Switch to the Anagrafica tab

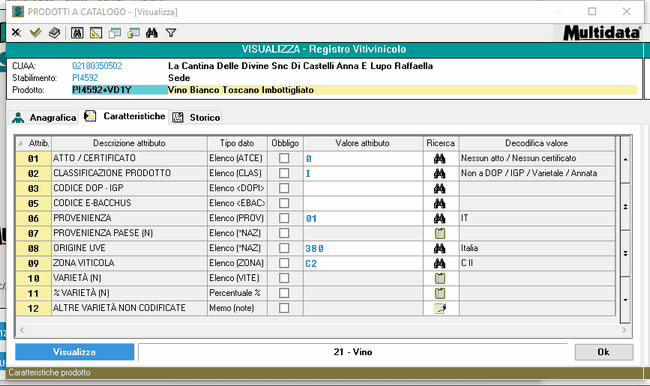[44, 118]
